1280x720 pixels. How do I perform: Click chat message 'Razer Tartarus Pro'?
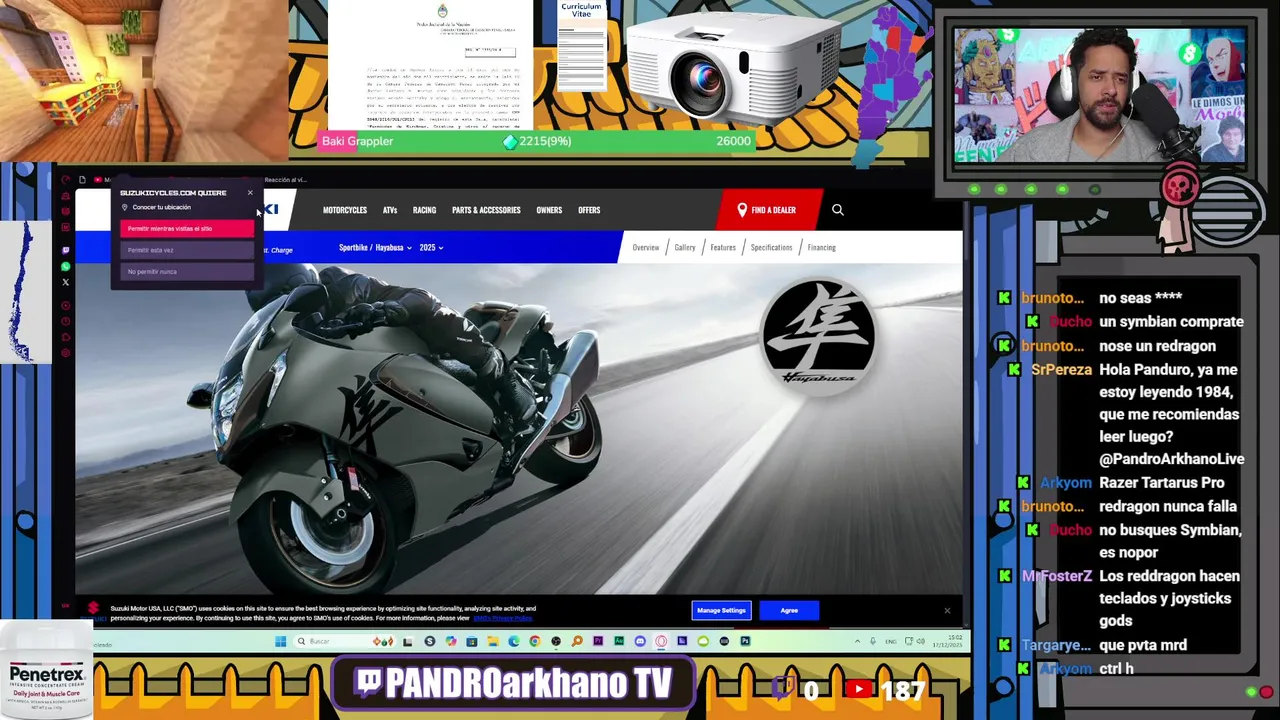coord(1161,482)
